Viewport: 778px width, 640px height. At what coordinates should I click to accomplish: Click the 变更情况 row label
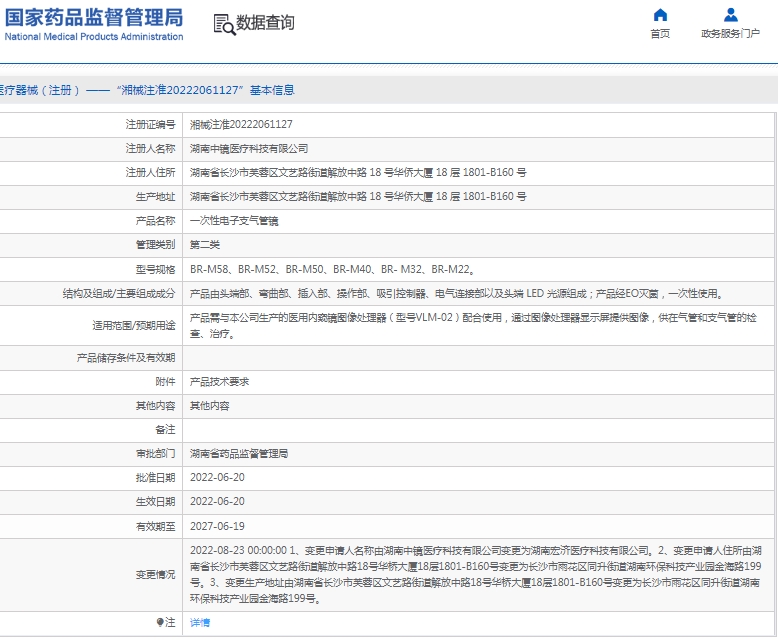tap(155, 574)
